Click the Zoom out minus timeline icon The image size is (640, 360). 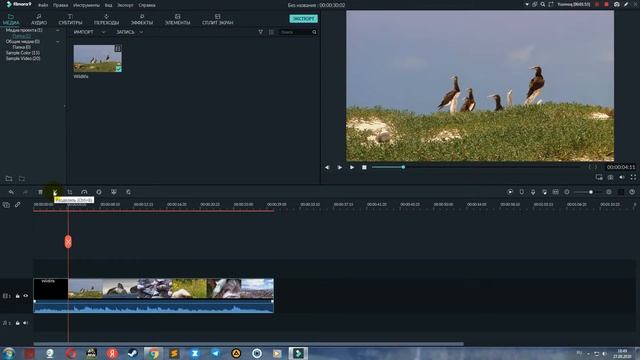click(567, 192)
